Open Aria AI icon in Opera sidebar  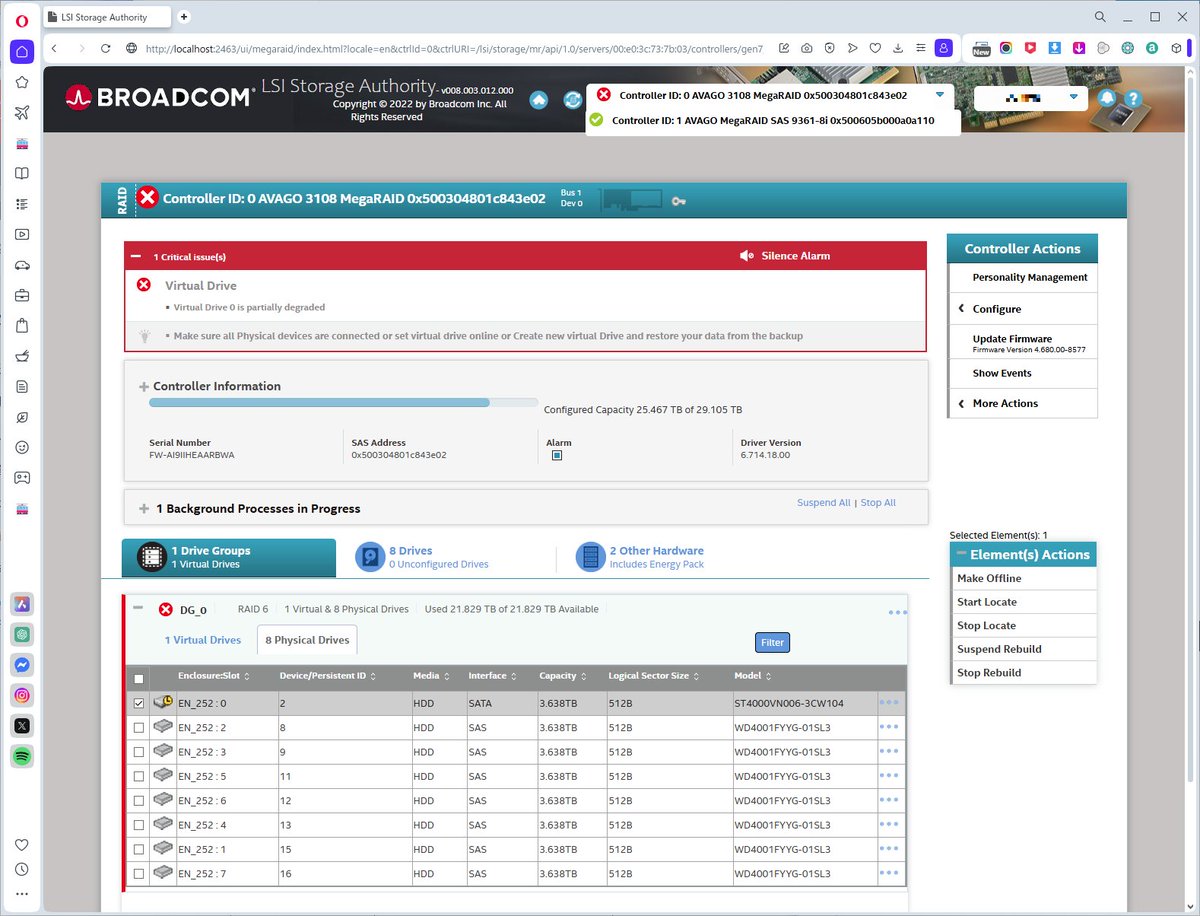tap(22, 604)
